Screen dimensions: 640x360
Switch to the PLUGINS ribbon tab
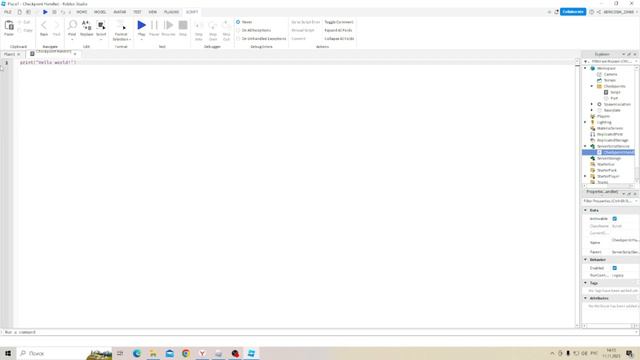pyautogui.click(x=171, y=12)
